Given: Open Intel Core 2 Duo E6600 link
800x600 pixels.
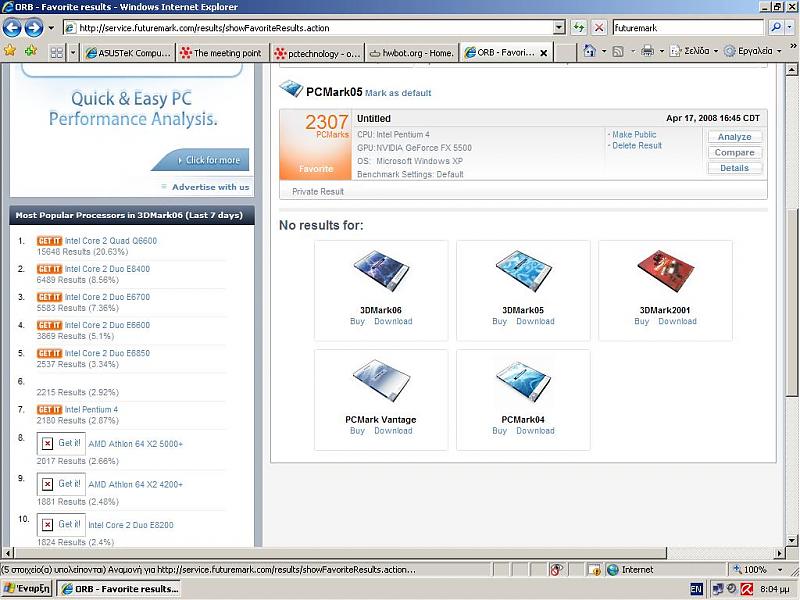Looking at the screenshot, I should (107, 325).
